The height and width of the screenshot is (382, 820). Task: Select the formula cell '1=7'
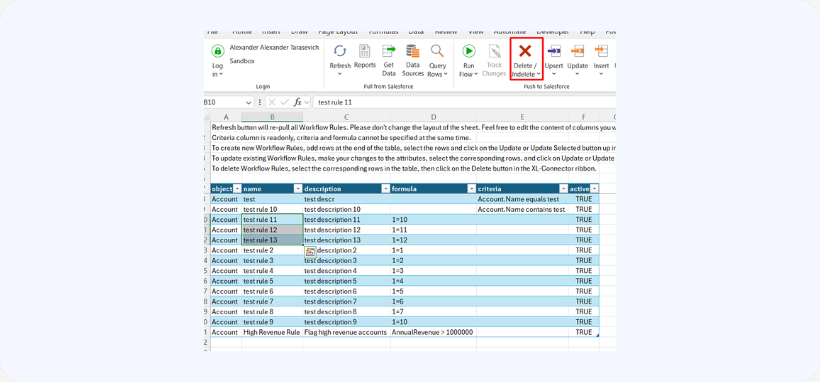tap(433, 312)
